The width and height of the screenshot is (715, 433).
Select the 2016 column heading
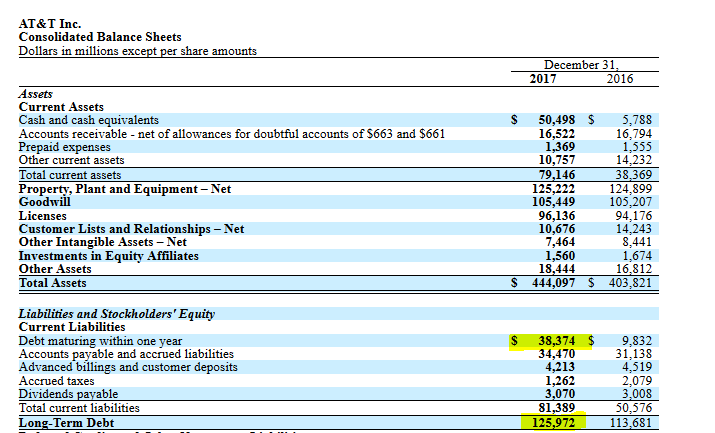[620, 79]
